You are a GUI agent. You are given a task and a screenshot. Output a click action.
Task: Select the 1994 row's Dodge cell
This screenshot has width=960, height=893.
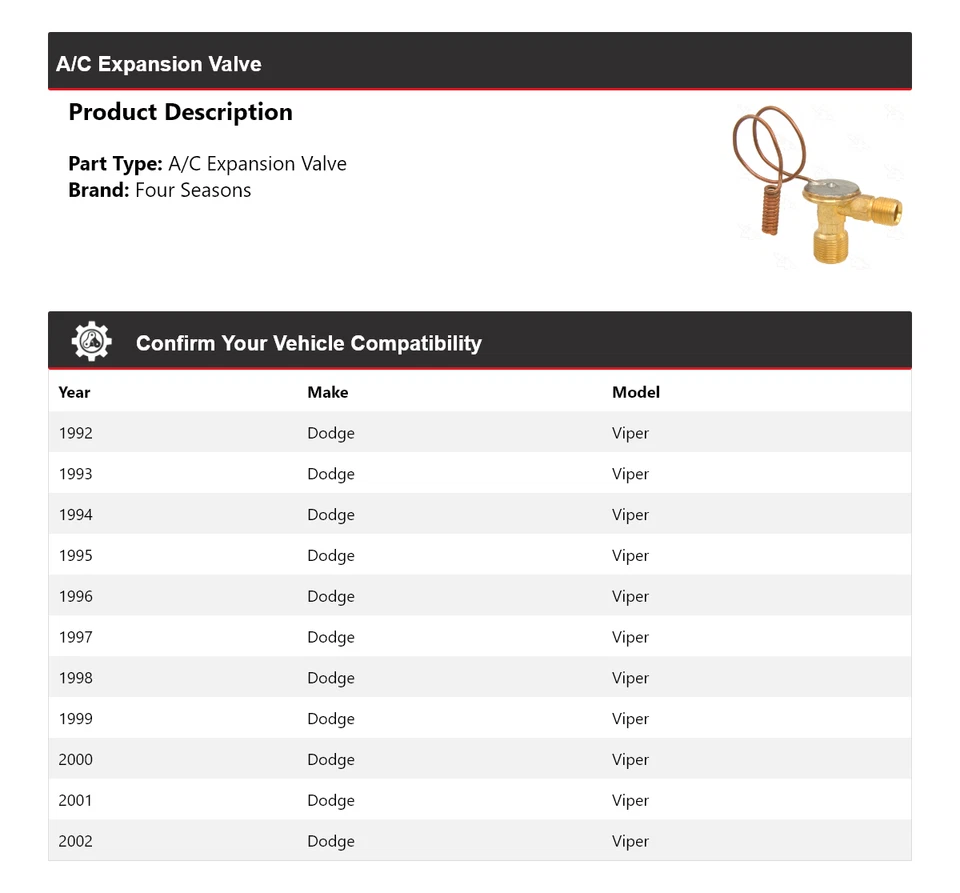331,515
